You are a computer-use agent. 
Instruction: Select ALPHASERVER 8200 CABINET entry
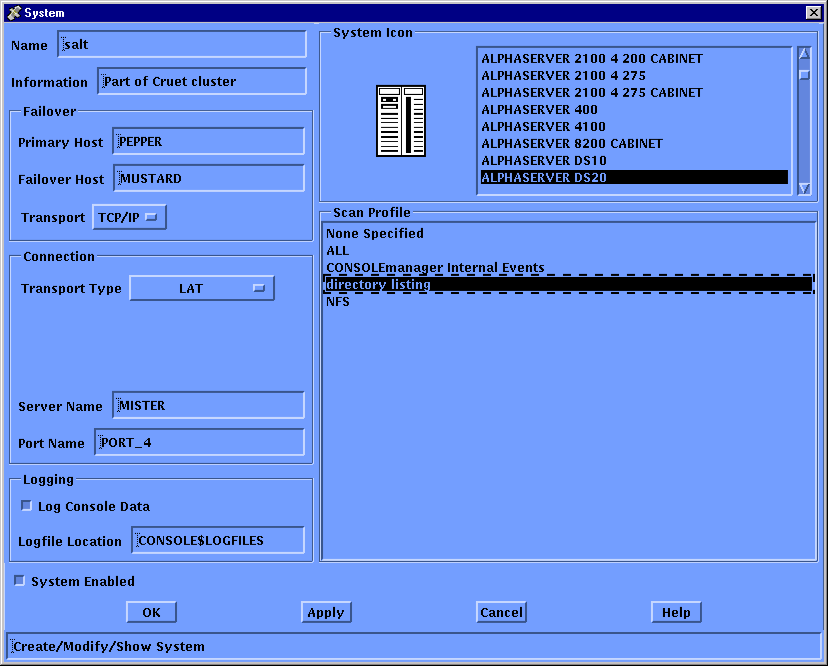tap(634, 144)
